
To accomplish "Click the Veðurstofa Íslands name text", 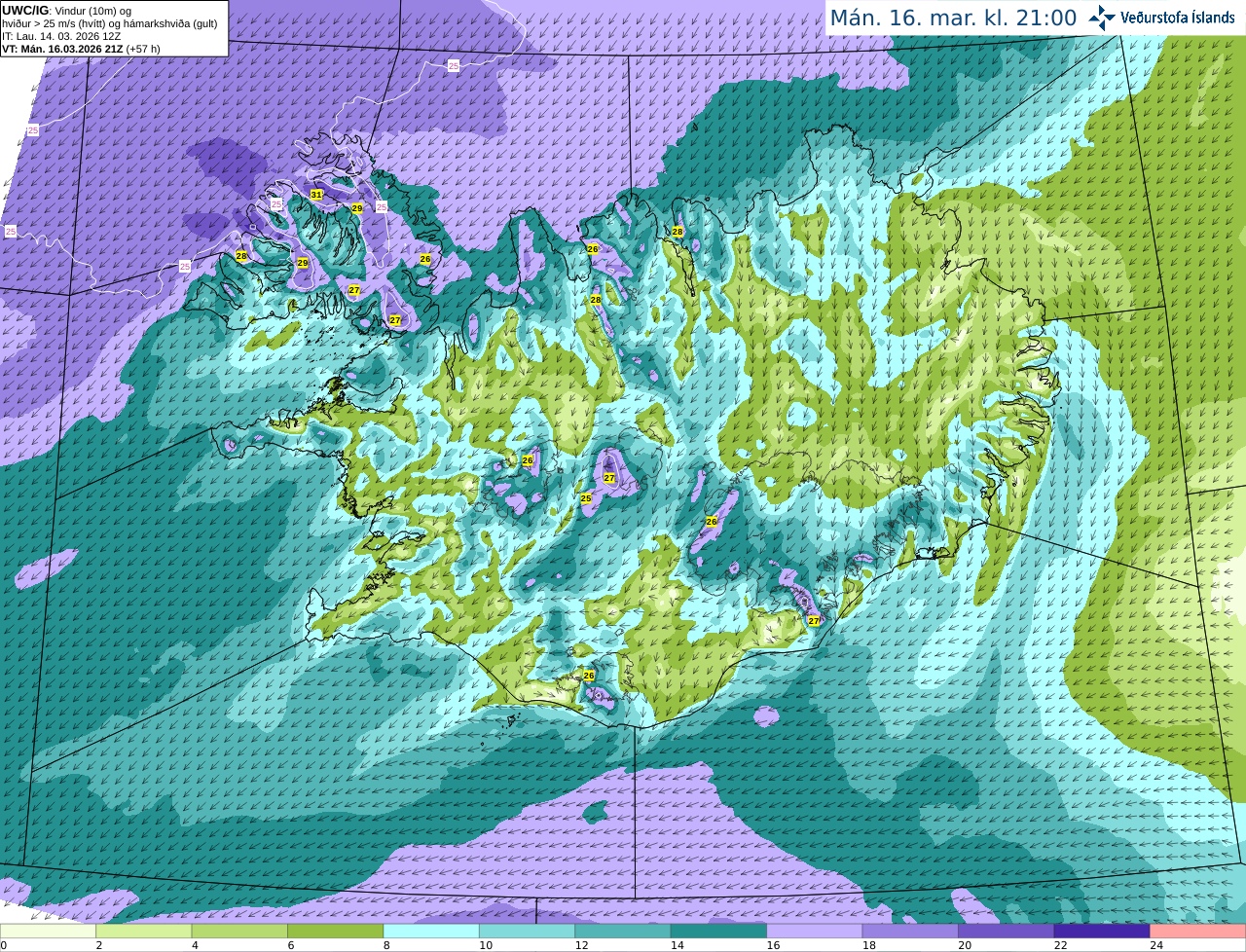I will [x=1177, y=18].
